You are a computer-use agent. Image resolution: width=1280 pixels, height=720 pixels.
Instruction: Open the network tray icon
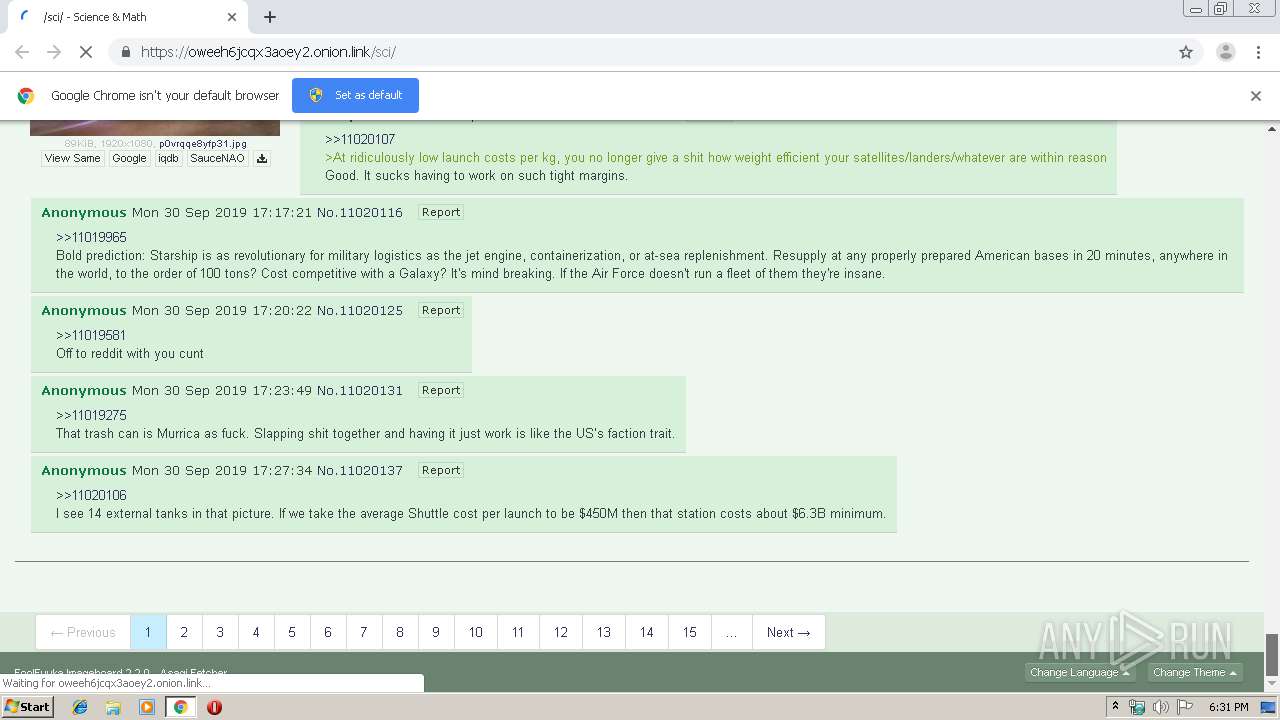click(1137, 707)
